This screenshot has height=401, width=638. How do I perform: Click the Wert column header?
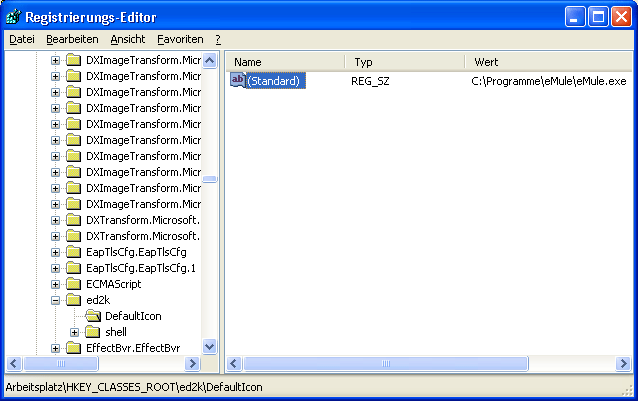pos(549,62)
